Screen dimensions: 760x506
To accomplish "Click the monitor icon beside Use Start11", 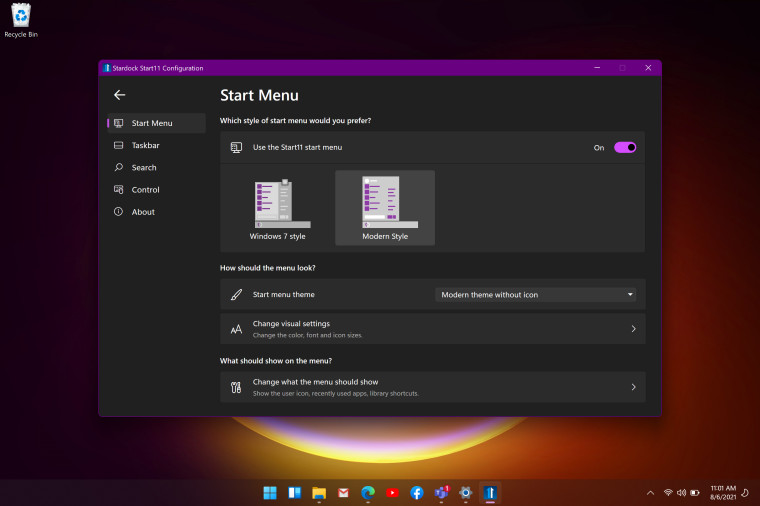I will [x=236, y=147].
